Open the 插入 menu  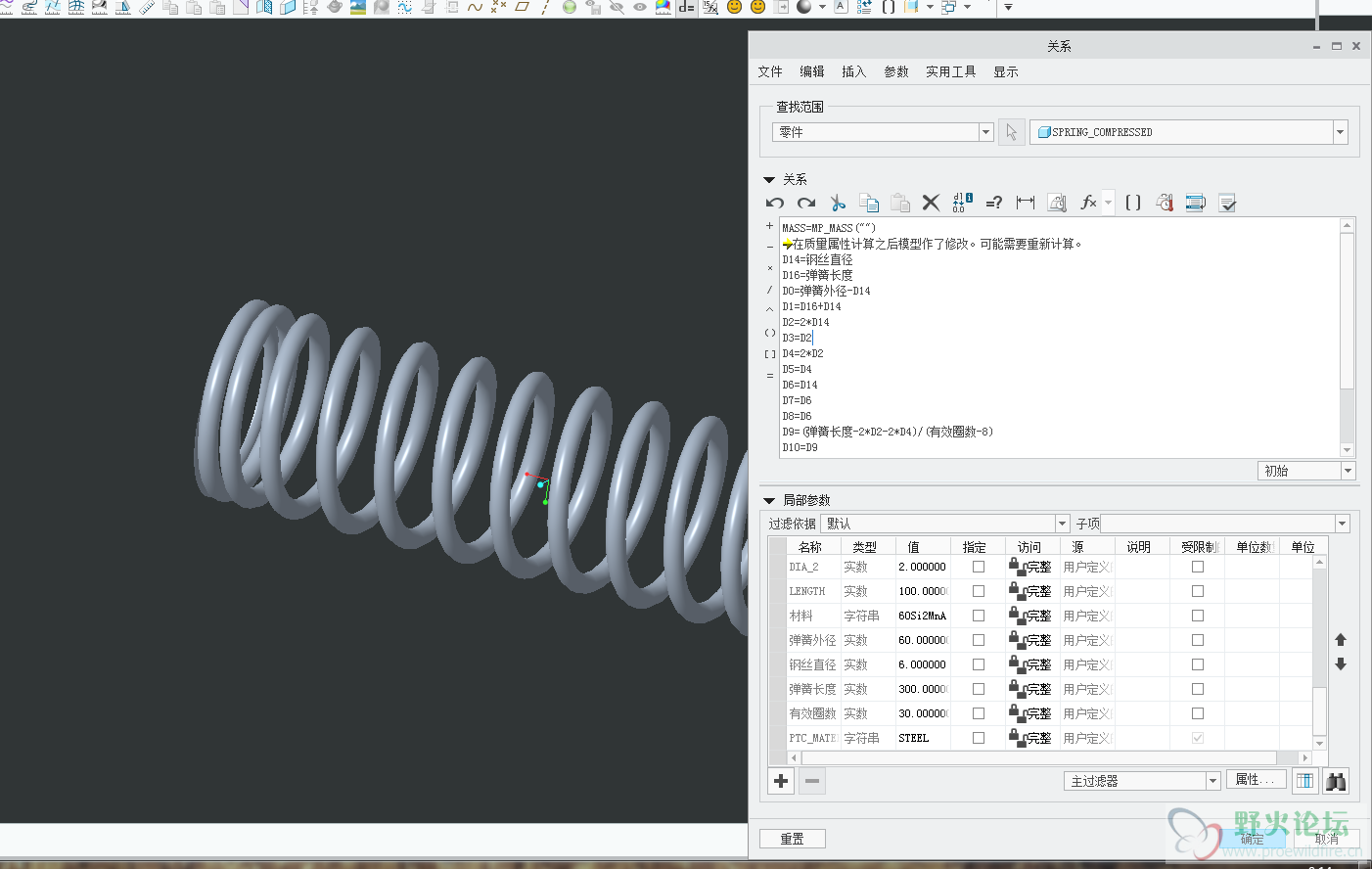pos(854,71)
